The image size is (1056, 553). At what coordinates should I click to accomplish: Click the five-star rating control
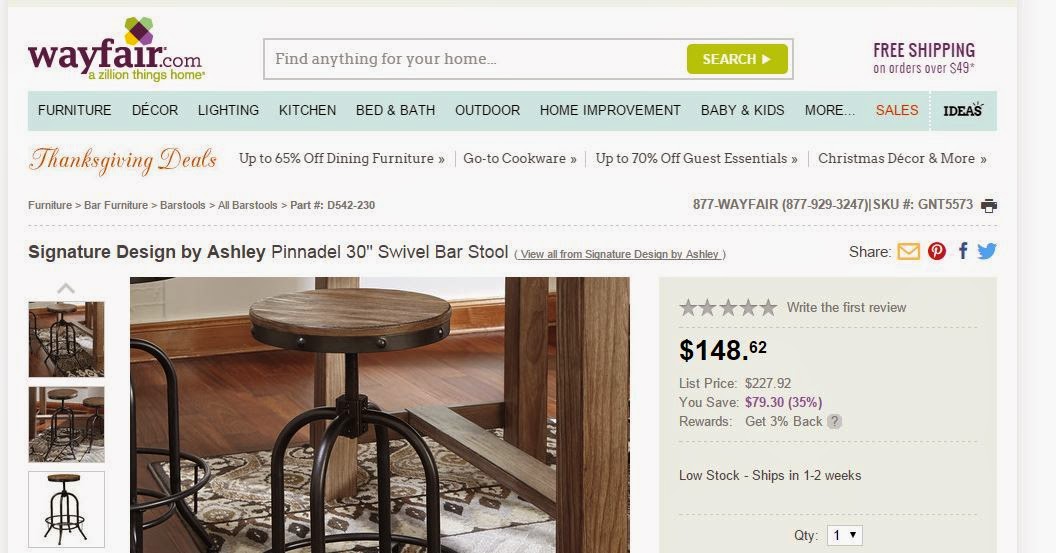click(728, 307)
